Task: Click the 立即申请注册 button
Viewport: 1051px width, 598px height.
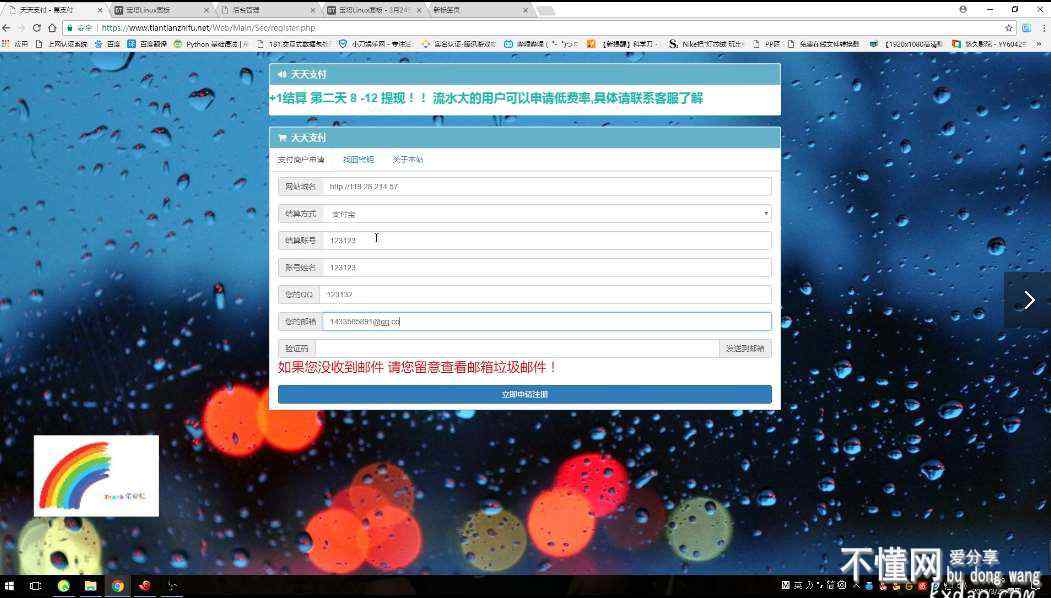Action: click(525, 394)
